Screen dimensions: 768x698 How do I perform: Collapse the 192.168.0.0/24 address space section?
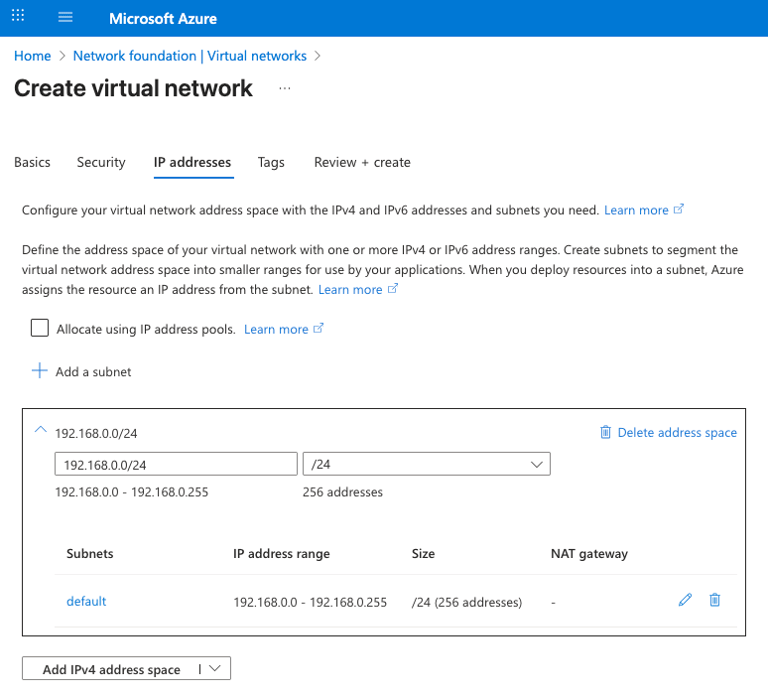point(40,429)
